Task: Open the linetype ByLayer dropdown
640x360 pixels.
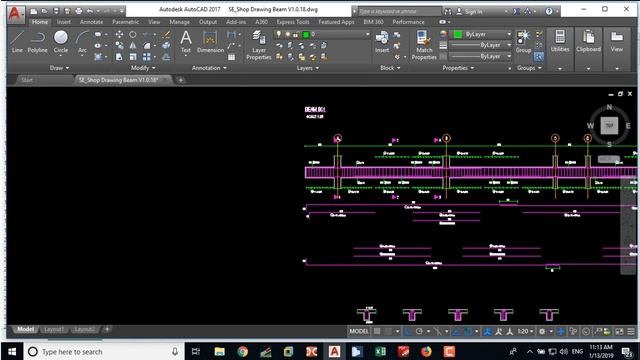Action: (481, 56)
